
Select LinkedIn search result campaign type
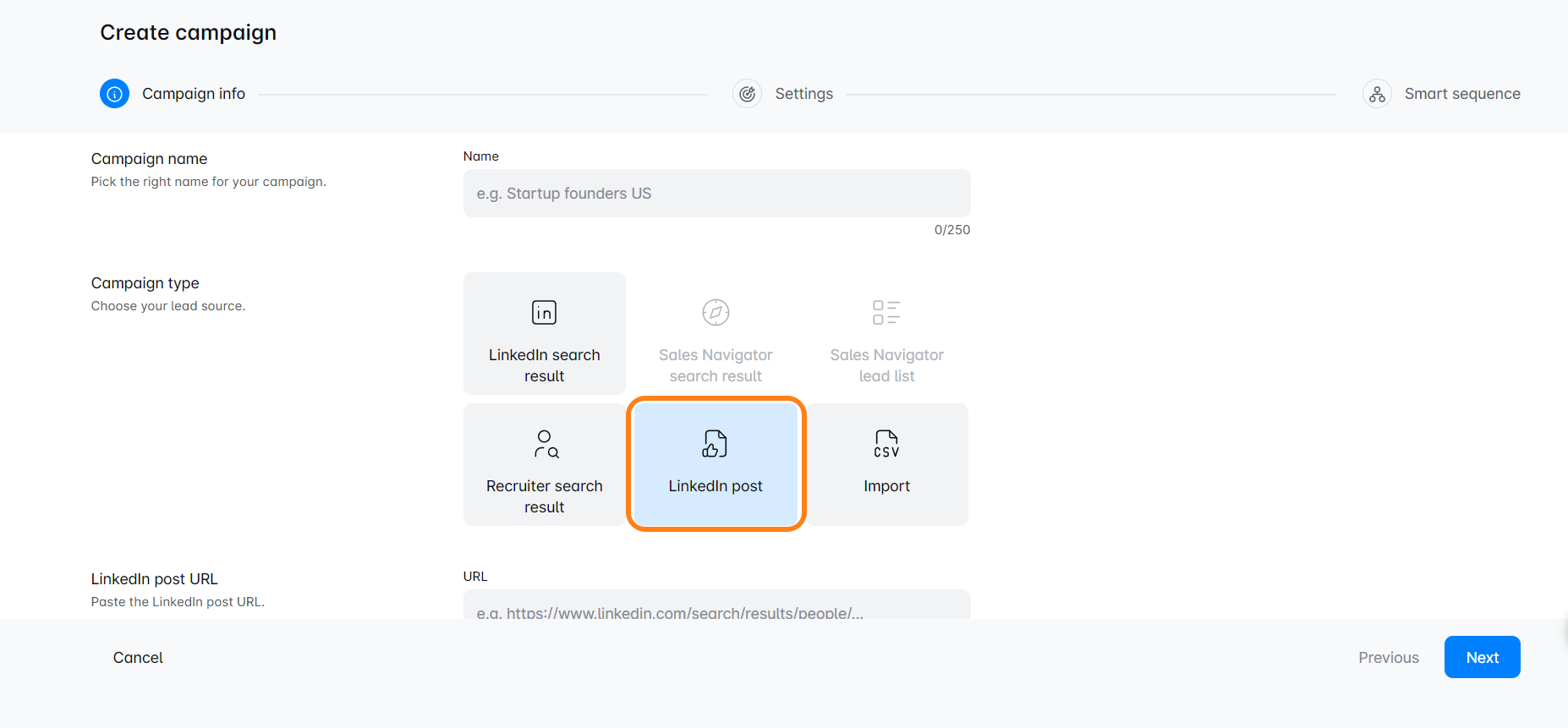tap(544, 364)
